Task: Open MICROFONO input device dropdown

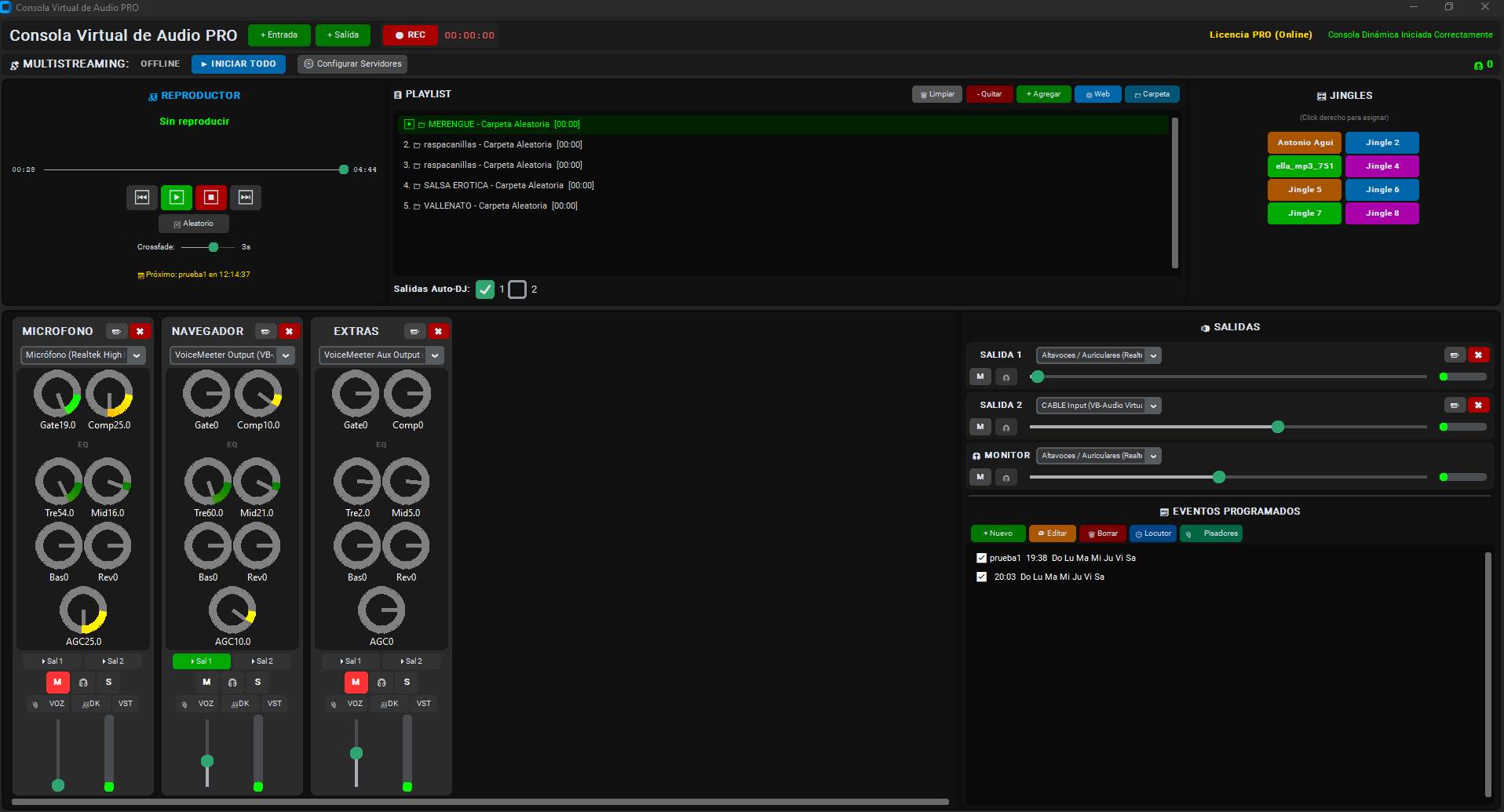Action: point(82,355)
